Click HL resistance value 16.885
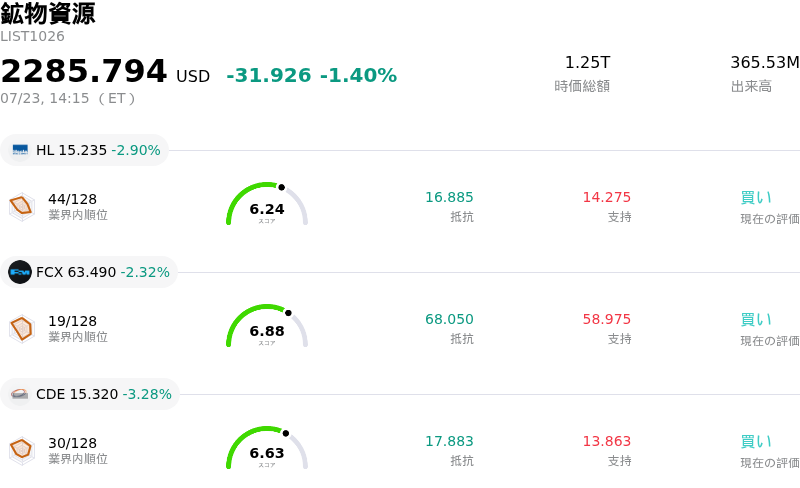The image size is (800, 488). click(x=449, y=197)
